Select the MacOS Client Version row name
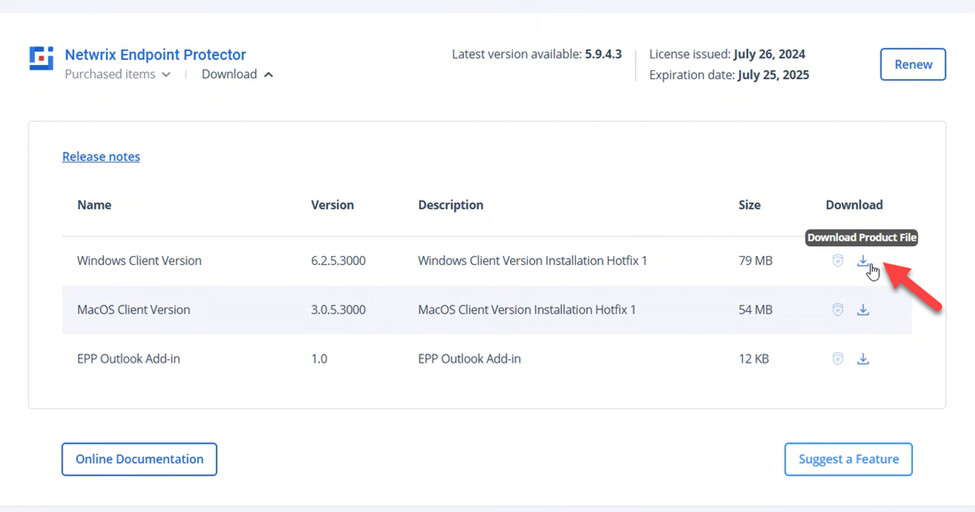The height and width of the screenshot is (512, 975). coord(133,310)
